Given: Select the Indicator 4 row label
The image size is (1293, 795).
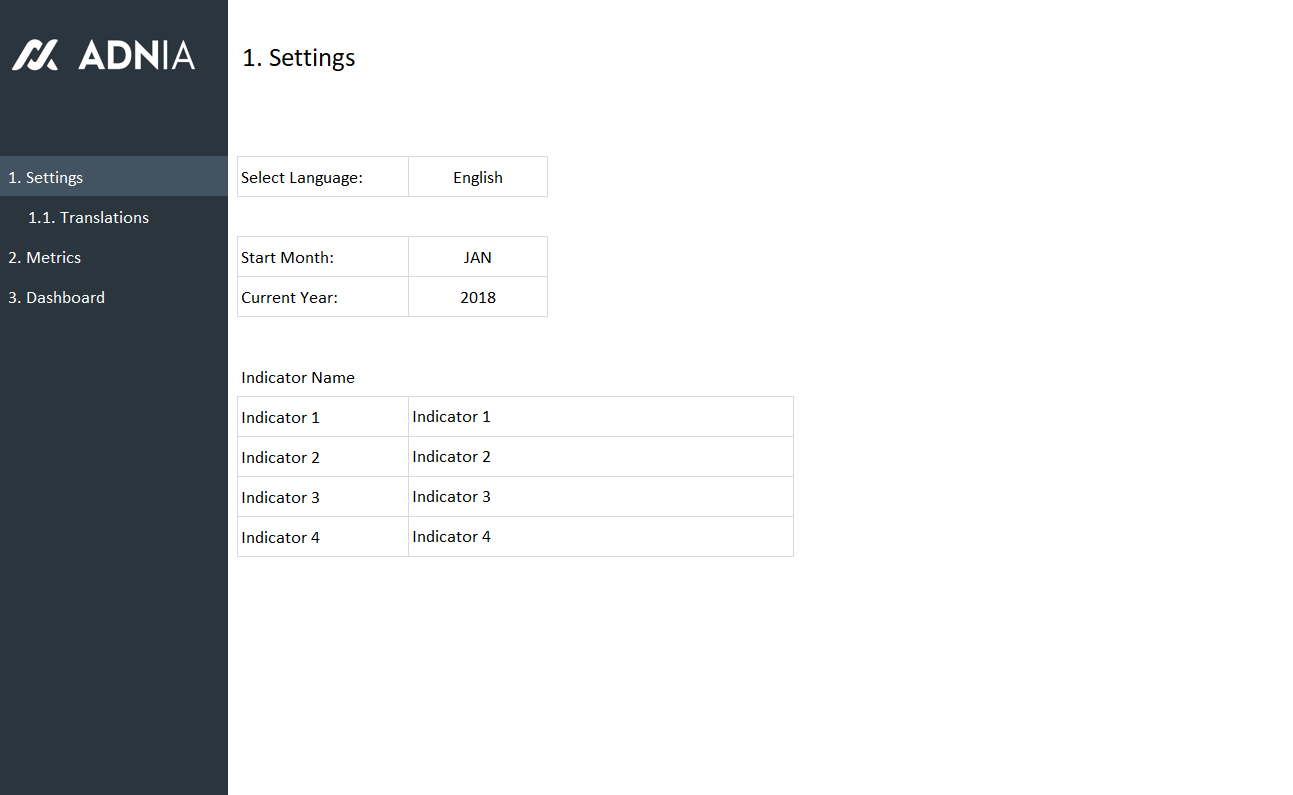Looking at the screenshot, I should [322, 537].
